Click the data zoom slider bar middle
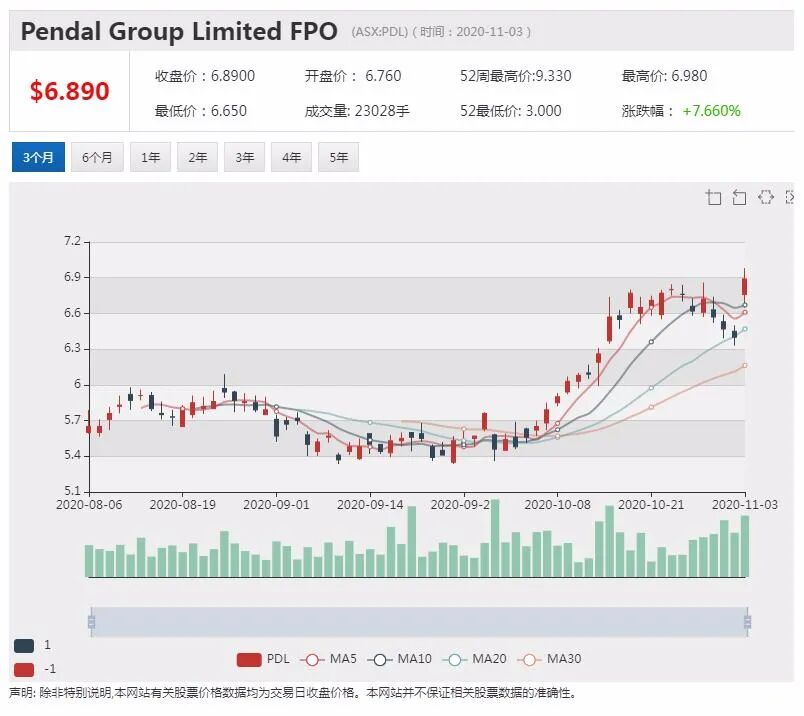Image resolution: width=804 pixels, height=716 pixels. point(419,622)
